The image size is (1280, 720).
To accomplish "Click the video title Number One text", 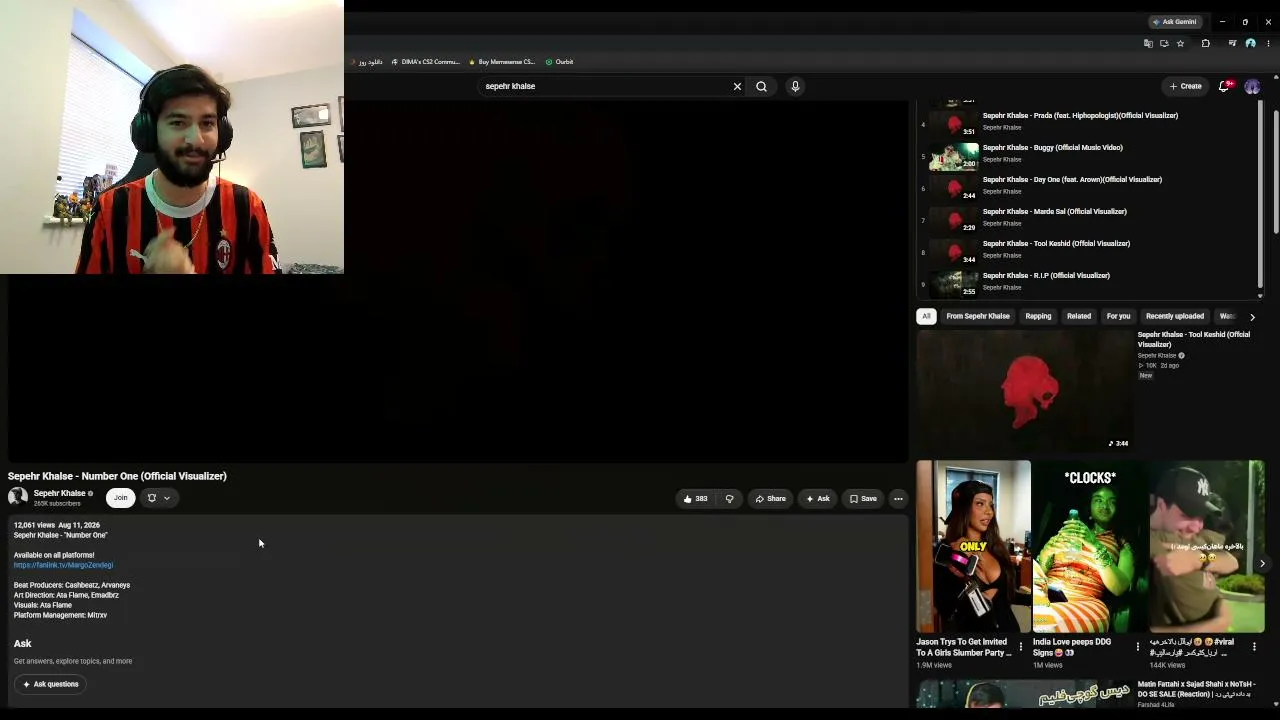I will 117,476.
